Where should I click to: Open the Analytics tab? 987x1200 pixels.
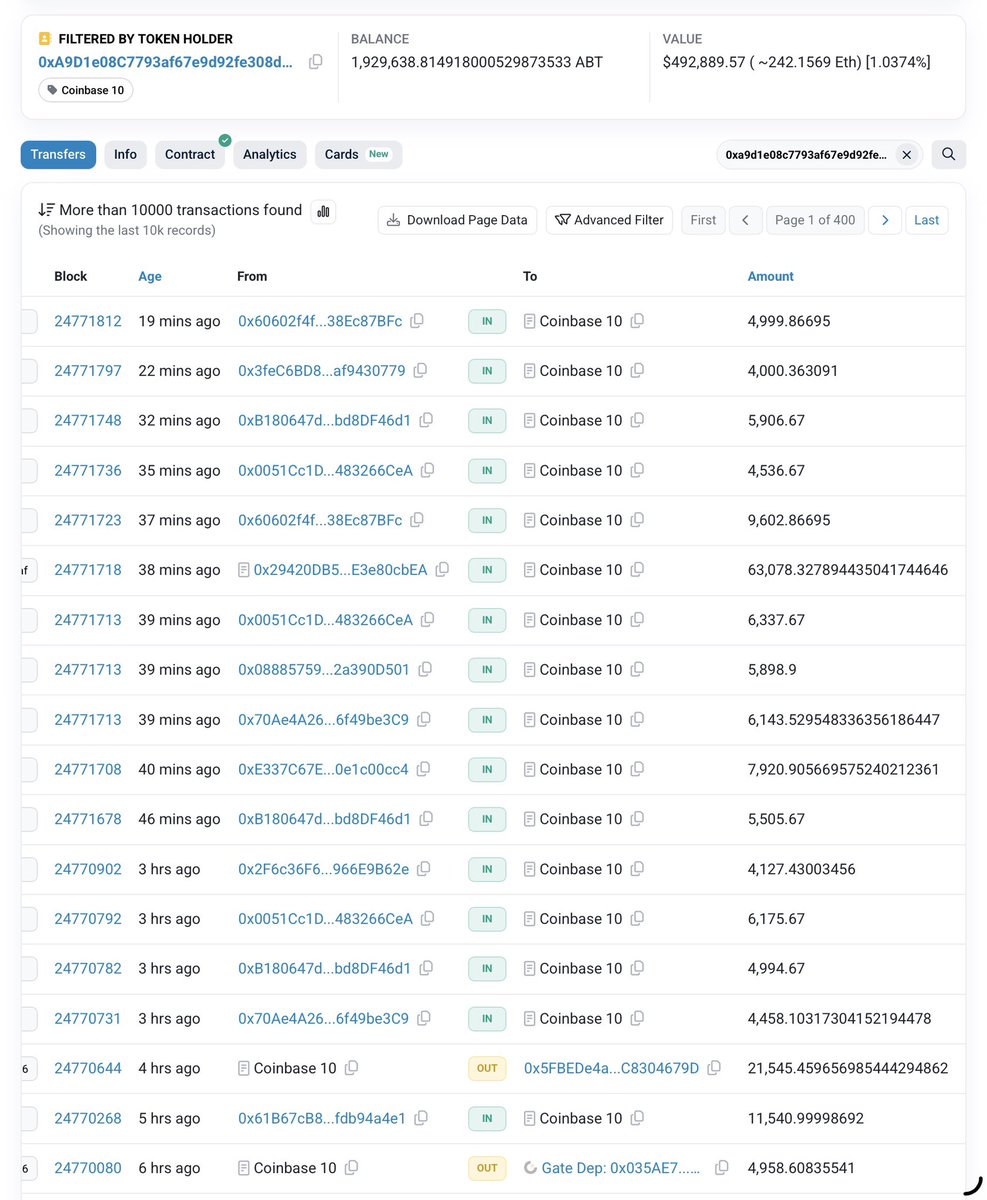pyautogui.click(x=270, y=154)
